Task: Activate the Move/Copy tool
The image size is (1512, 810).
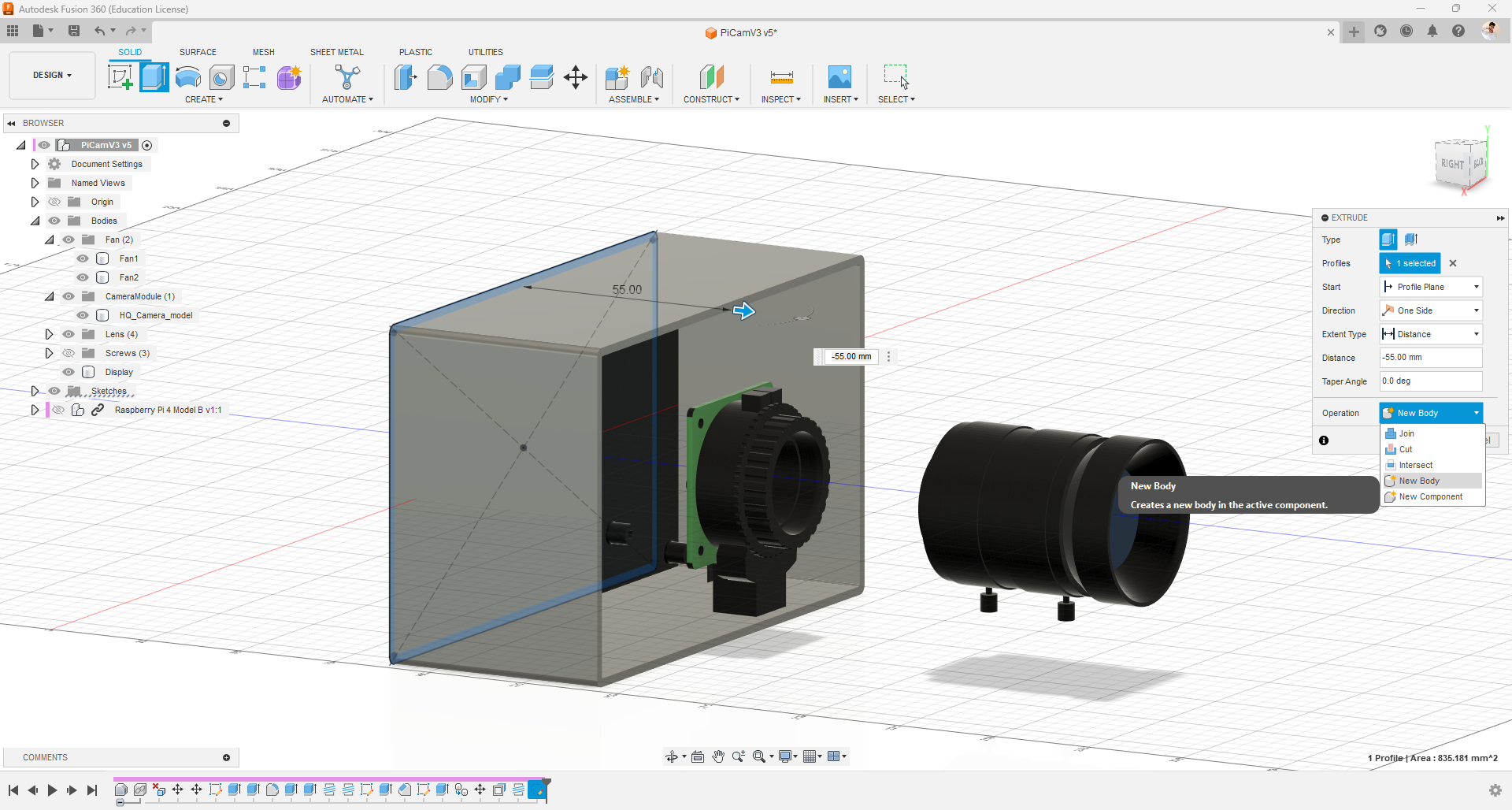Action: point(576,77)
